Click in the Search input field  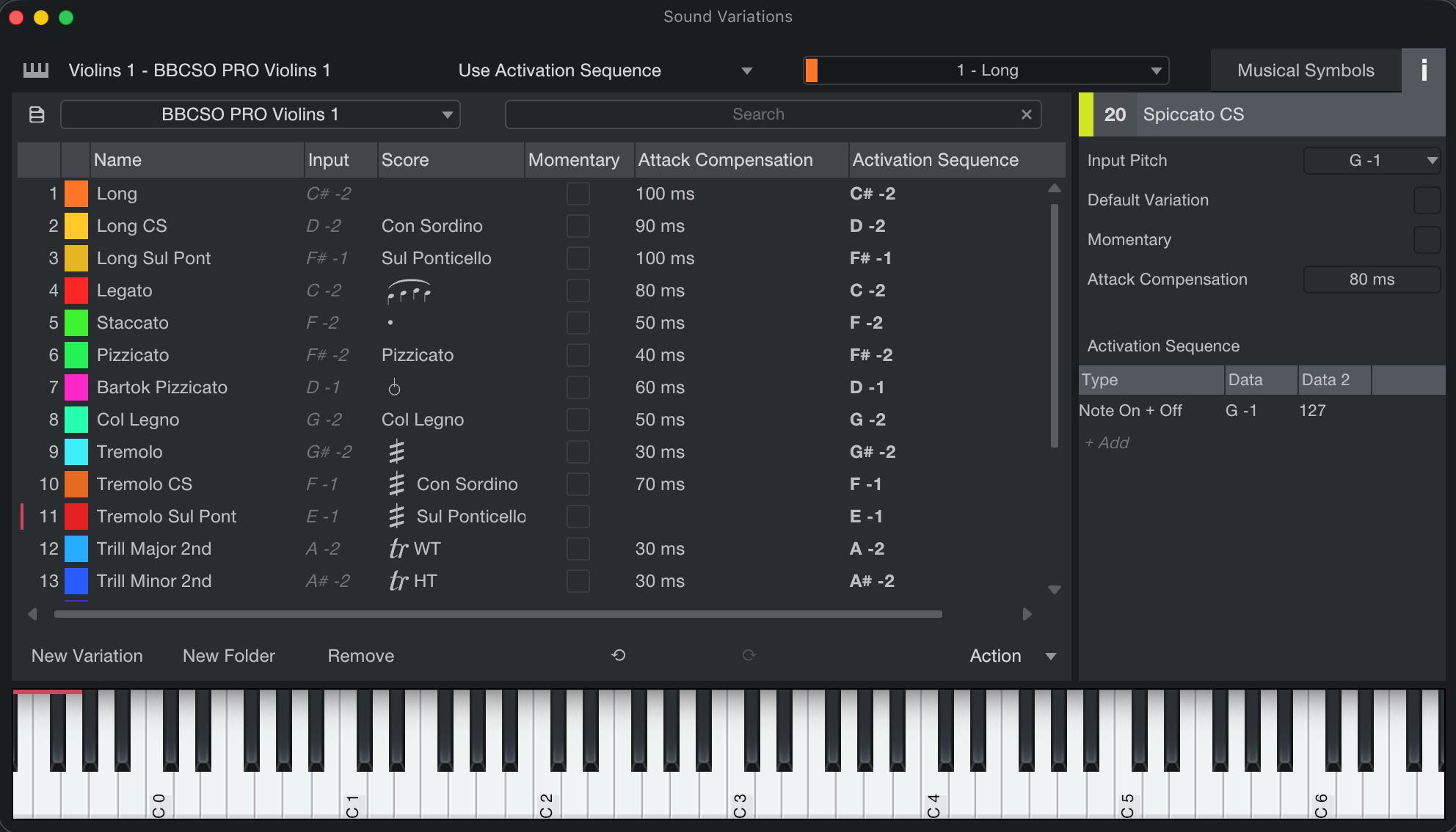click(759, 114)
